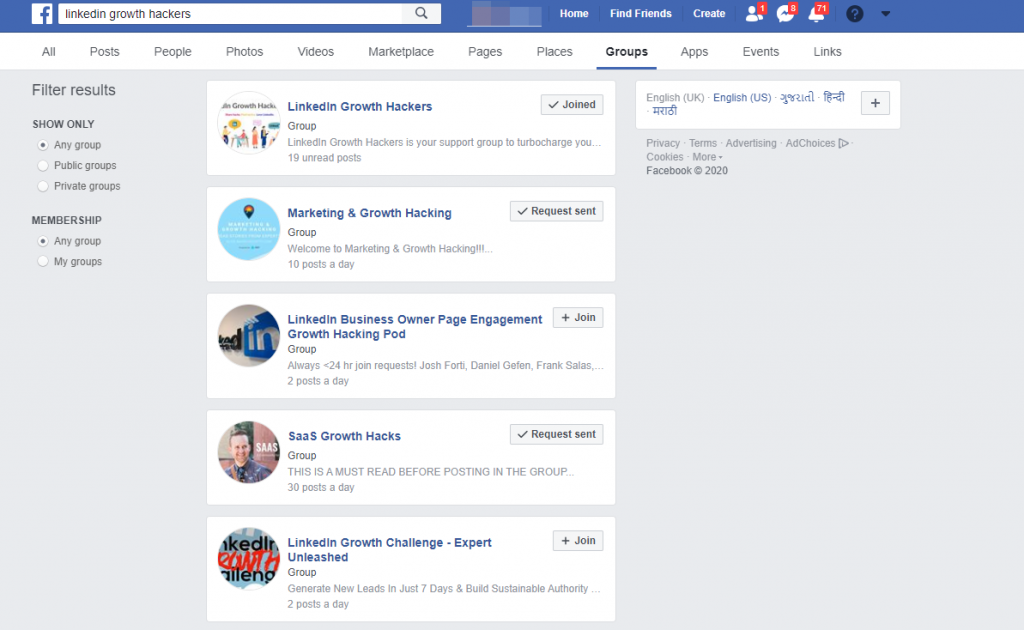This screenshot has height=630, width=1024.
Task: Click the search magnifier icon
Action: point(421,13)
